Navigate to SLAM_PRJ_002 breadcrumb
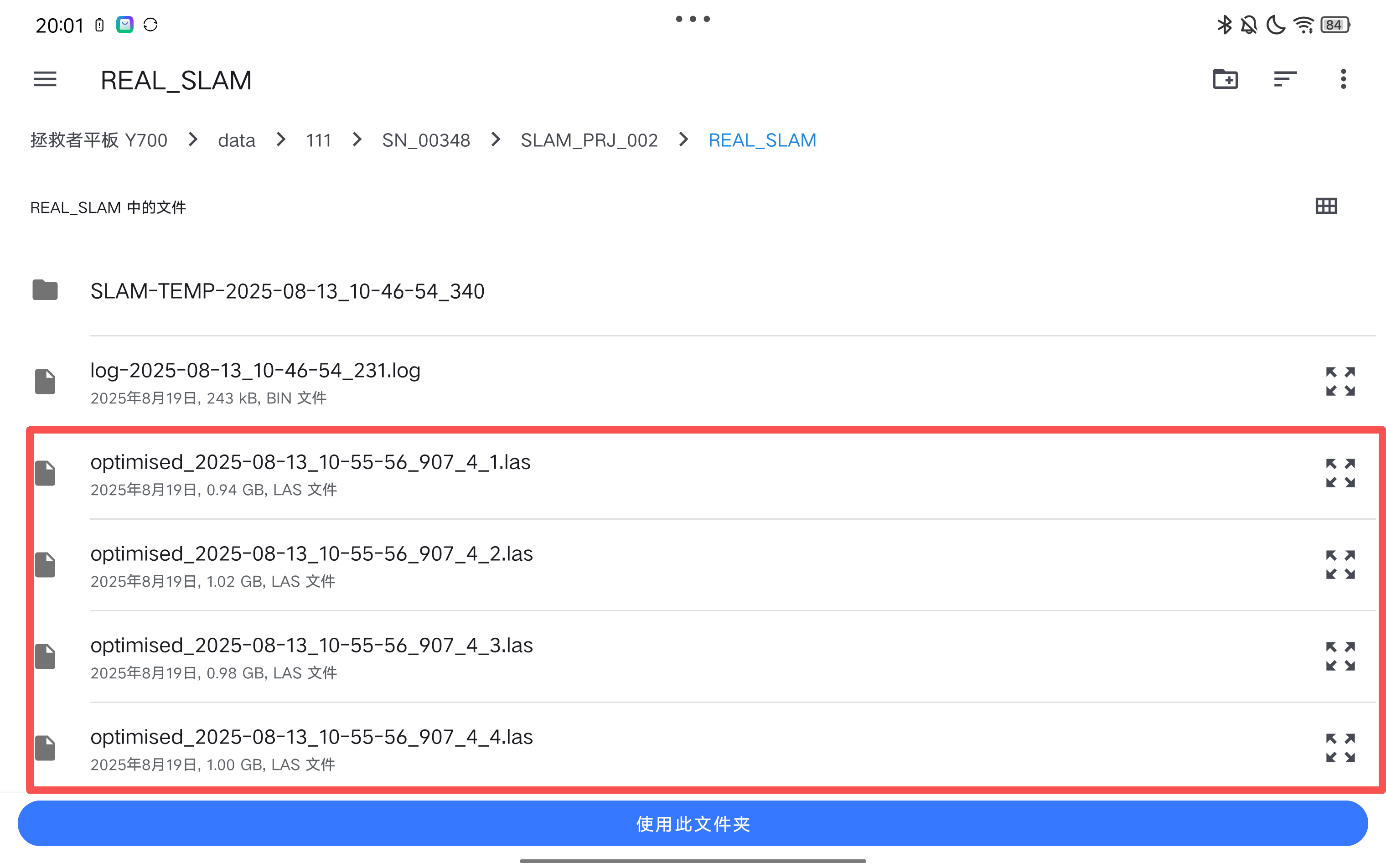The width and height of the screenshot is (1386, 868). coord(589,140)
